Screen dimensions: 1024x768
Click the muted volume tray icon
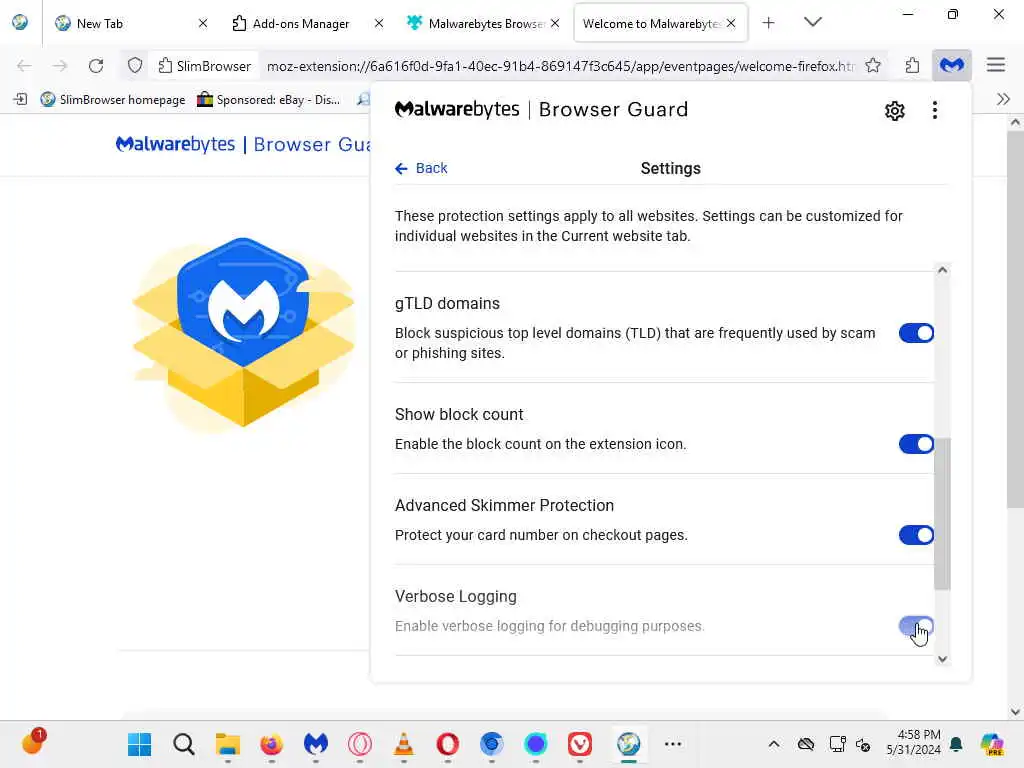863,744
